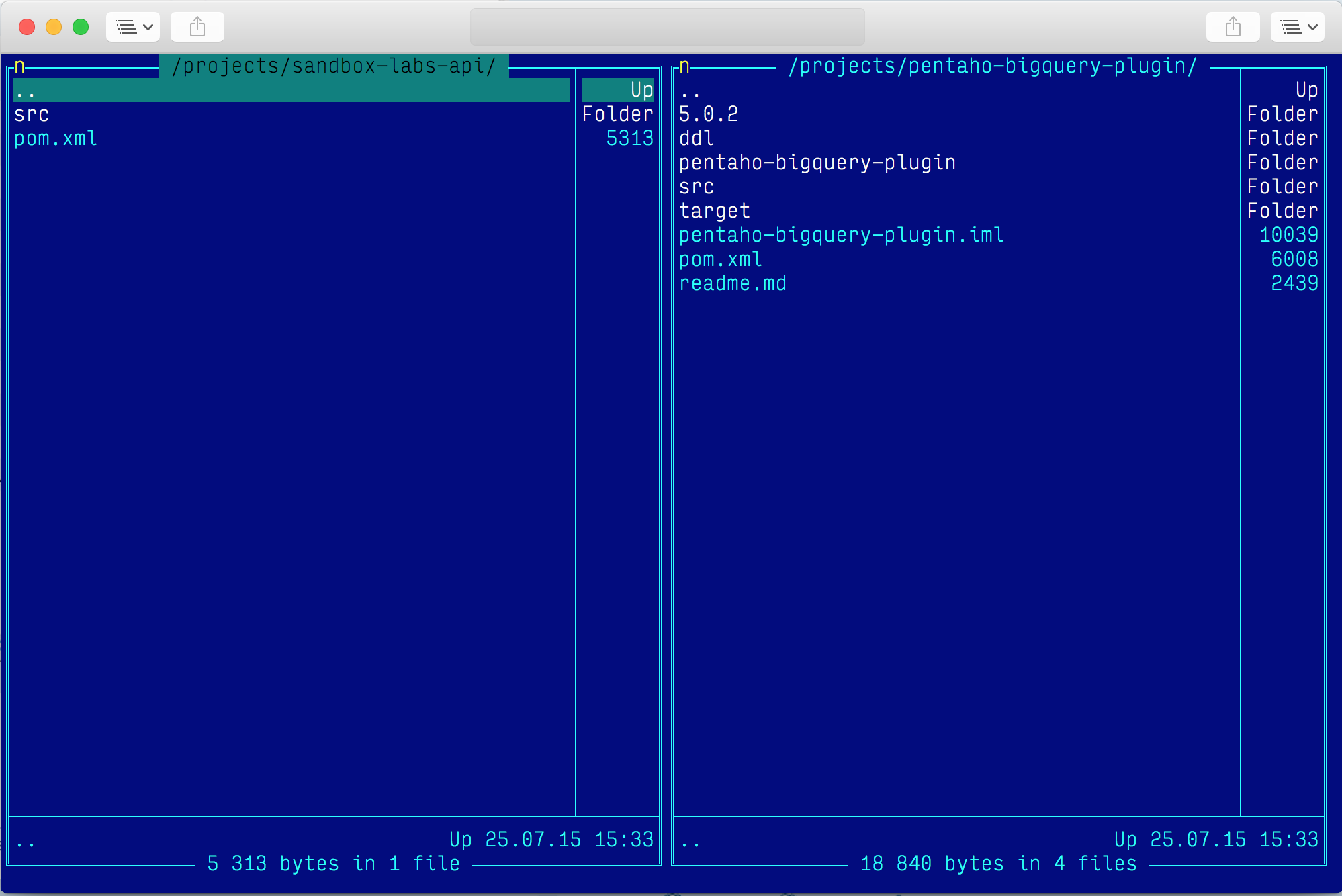This screenshot has height=896, width=1342.
Task: Select the ddl folder
Action: pyautogui.click(x=697, y=138)
